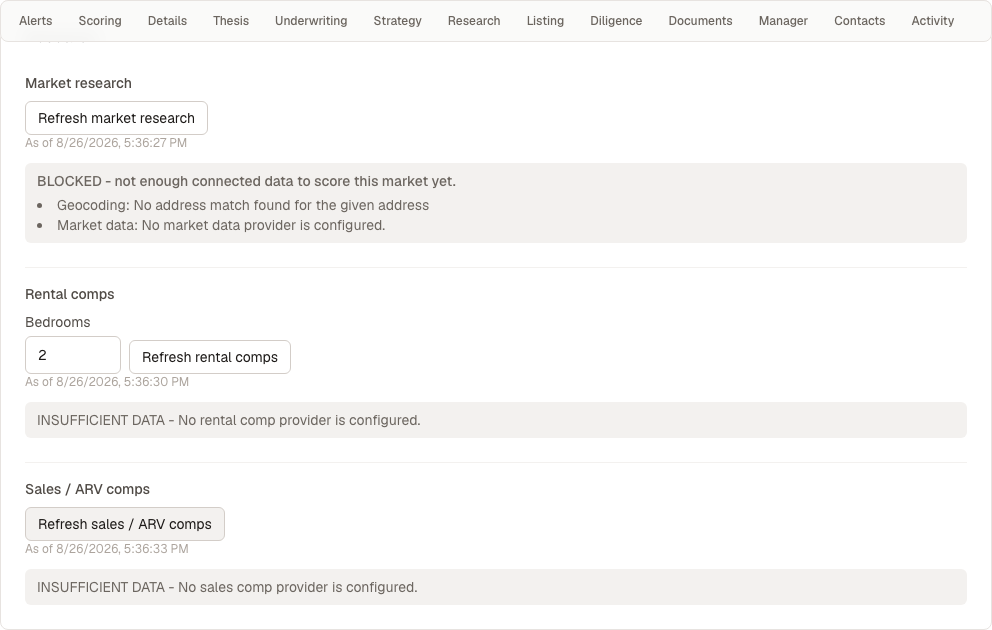Open the Activity tab
This screenshot has width=992, height=630.
click(x=933, y=21)
